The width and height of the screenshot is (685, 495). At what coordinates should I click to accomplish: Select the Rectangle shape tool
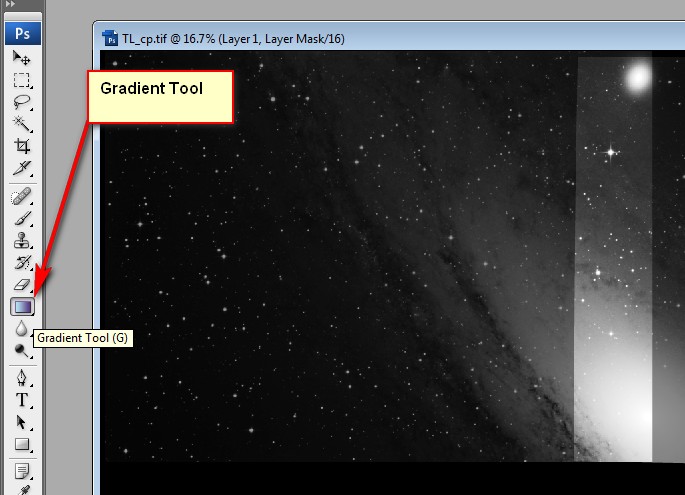(x=22, y=444)
